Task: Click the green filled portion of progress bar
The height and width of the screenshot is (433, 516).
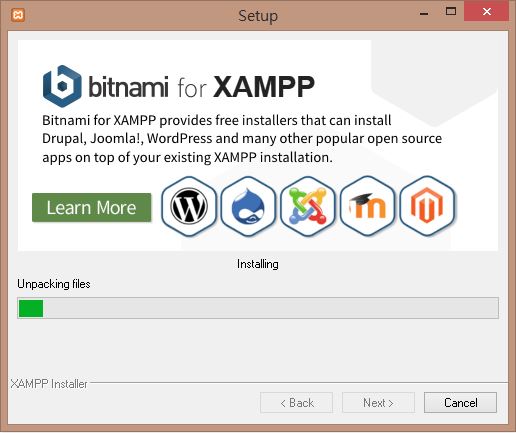Action: point(31,308)
